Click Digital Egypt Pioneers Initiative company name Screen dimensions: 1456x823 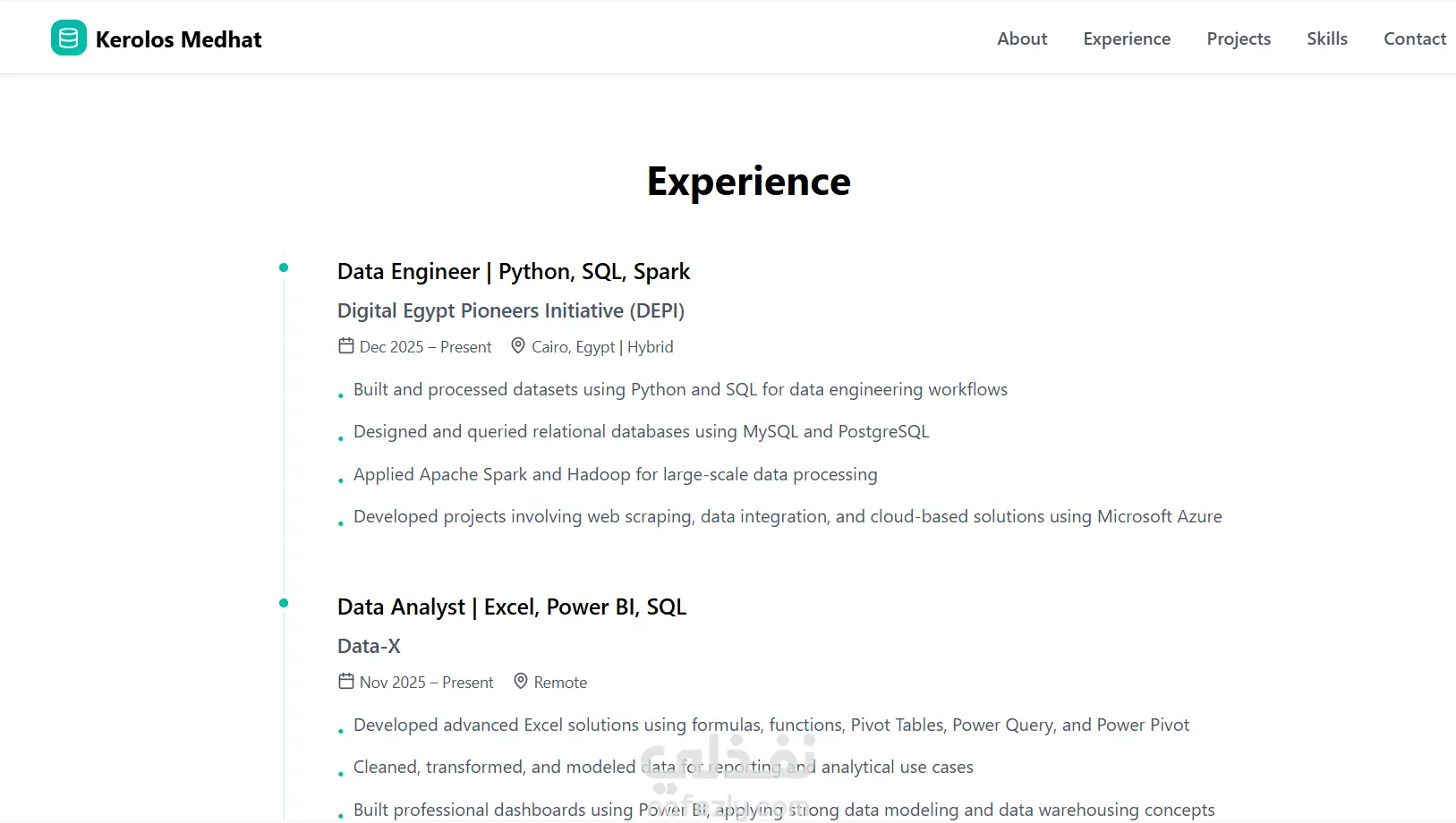pos(511,310)
